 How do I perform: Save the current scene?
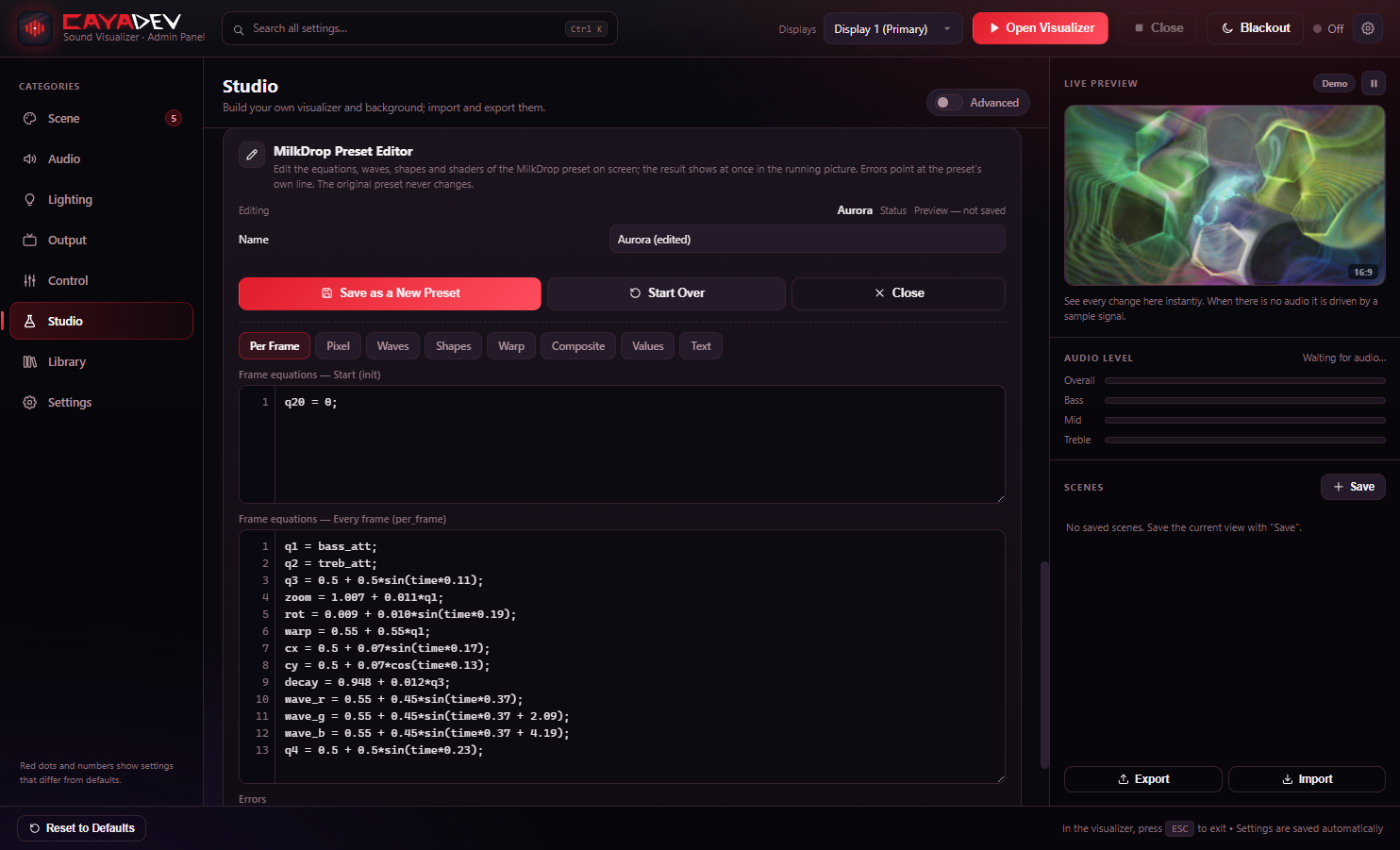[x=1353, y=487]
